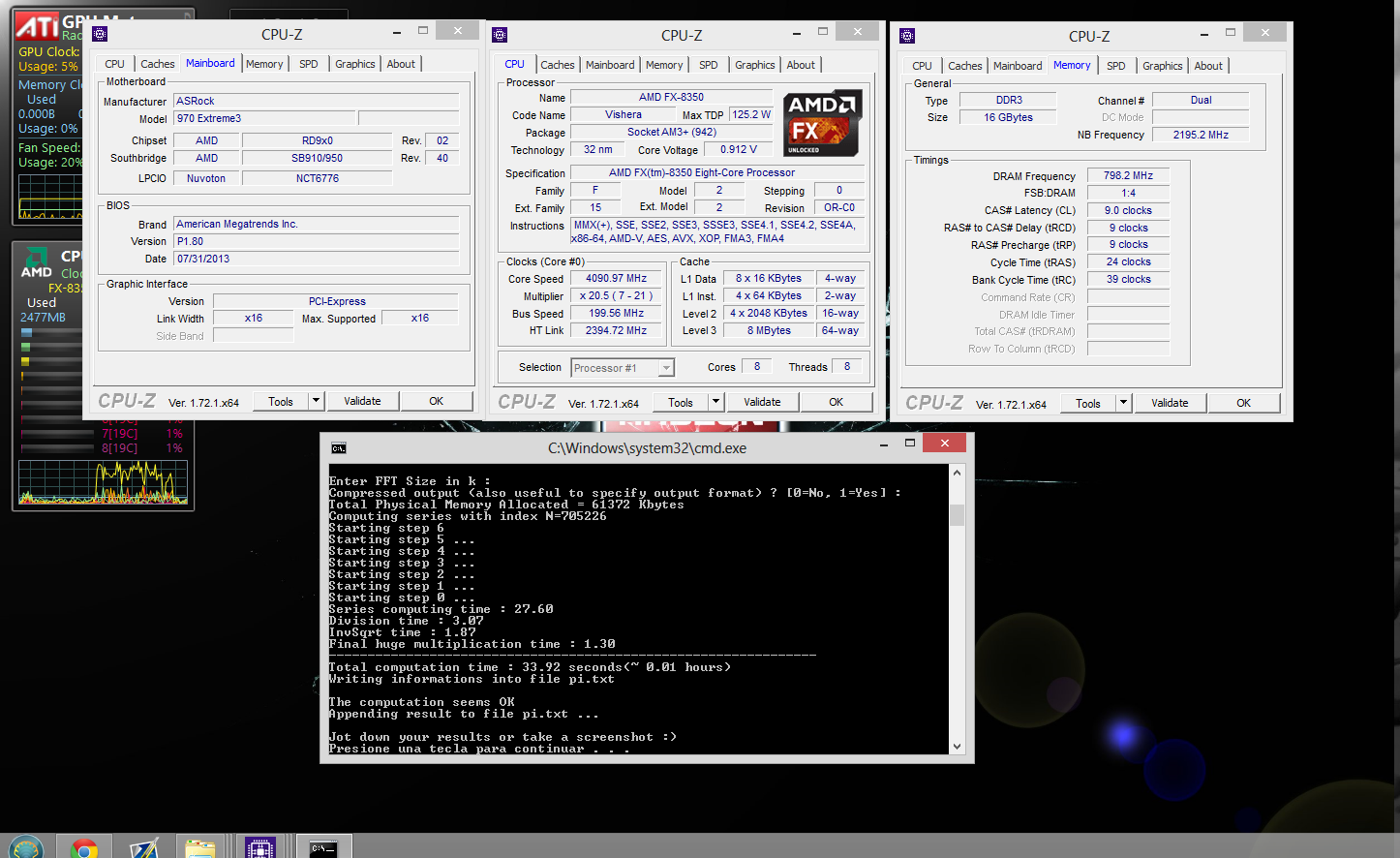The width and height of the screenshot is (1400, 858).
Task: Open the paint/drawing app icon on the taskbar
Action: [x=143, y=848]
